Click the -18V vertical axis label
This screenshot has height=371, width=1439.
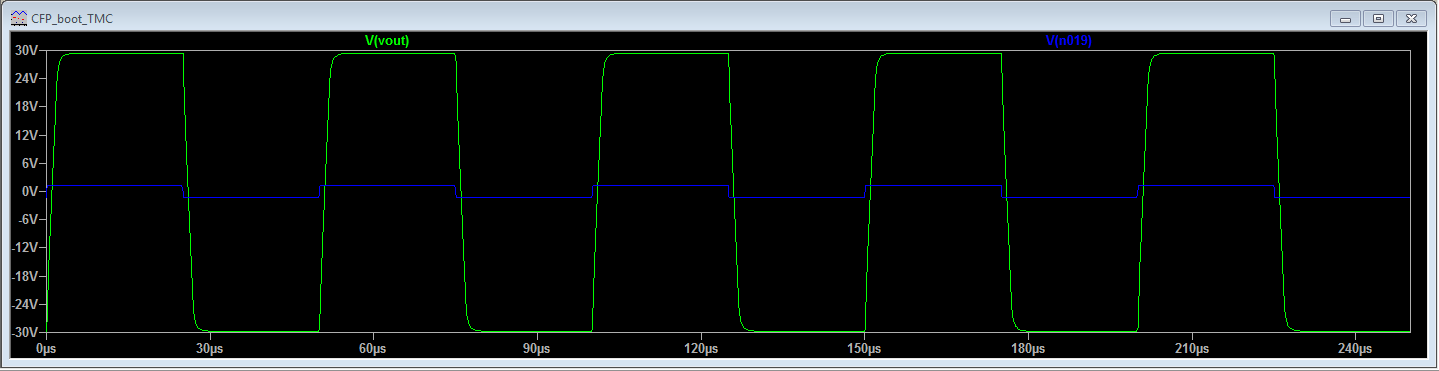25,275
